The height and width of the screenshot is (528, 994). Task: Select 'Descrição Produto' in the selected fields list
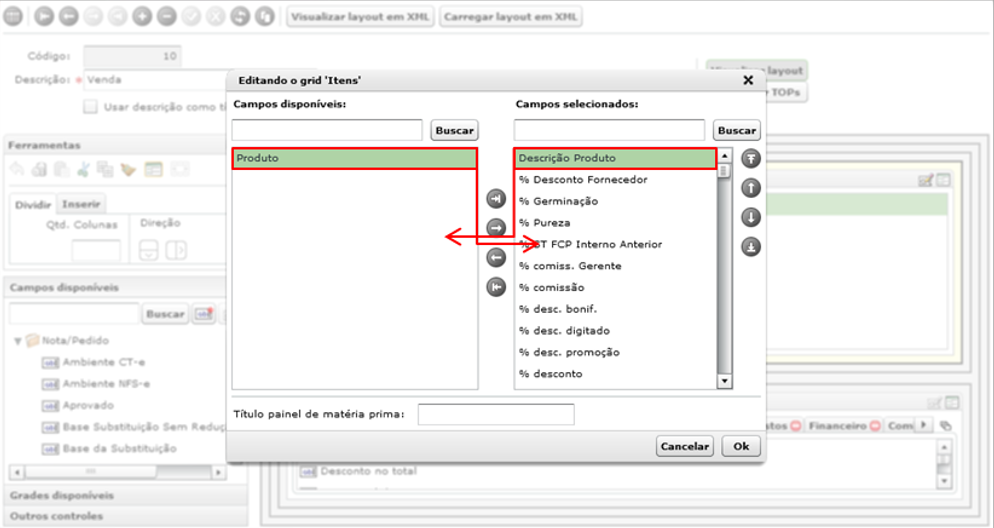pos(616,158)
